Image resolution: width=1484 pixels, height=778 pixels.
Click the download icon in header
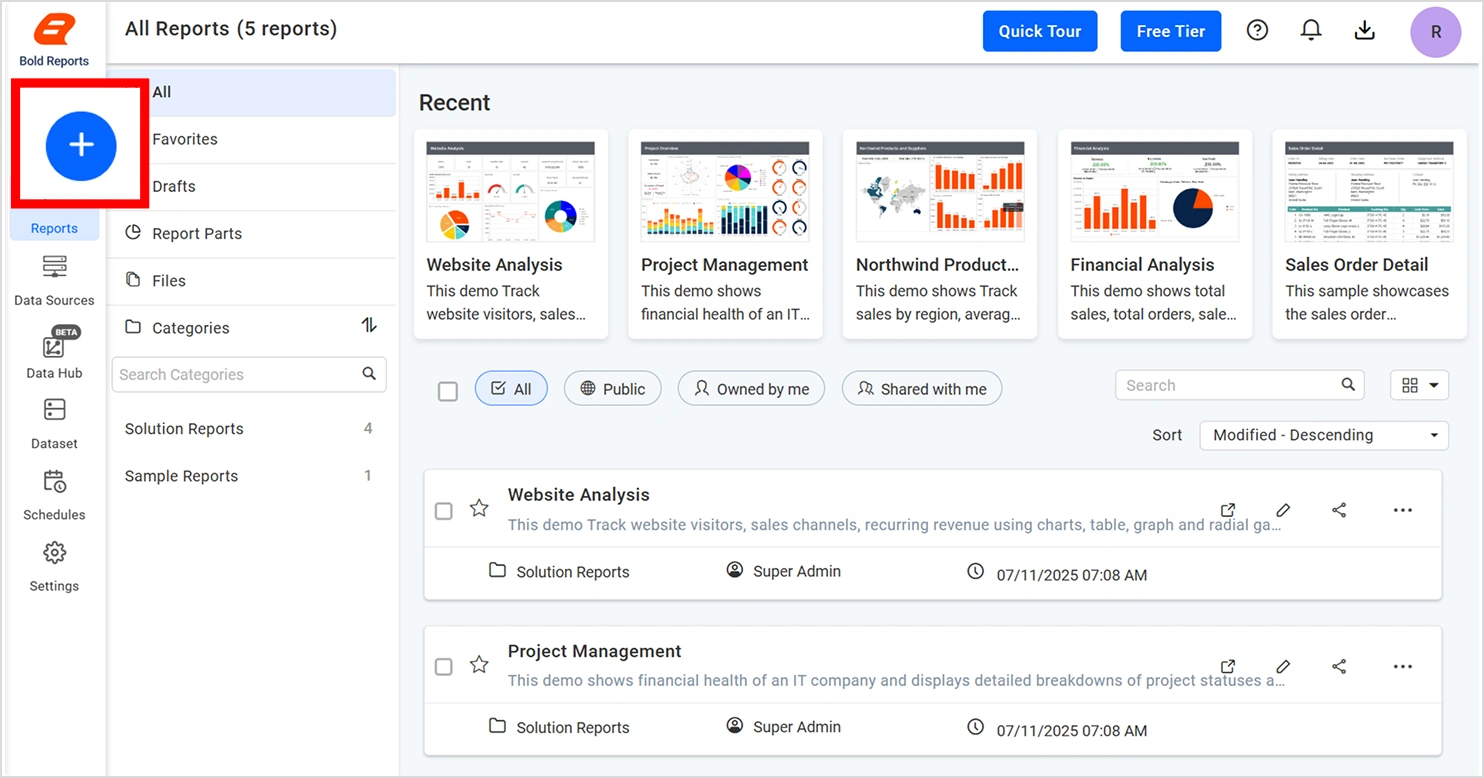[x=1364, y=31]
